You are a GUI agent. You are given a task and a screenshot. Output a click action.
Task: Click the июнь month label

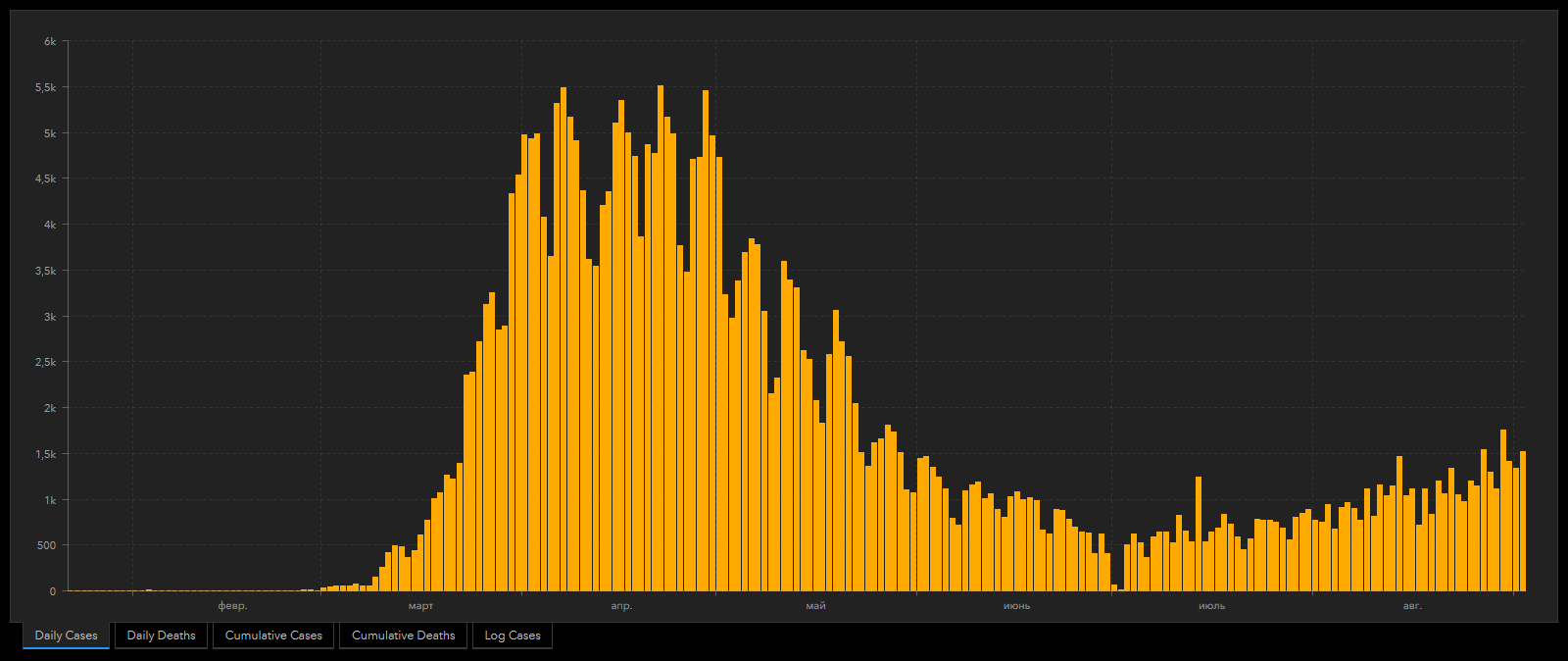point(1016,606)
